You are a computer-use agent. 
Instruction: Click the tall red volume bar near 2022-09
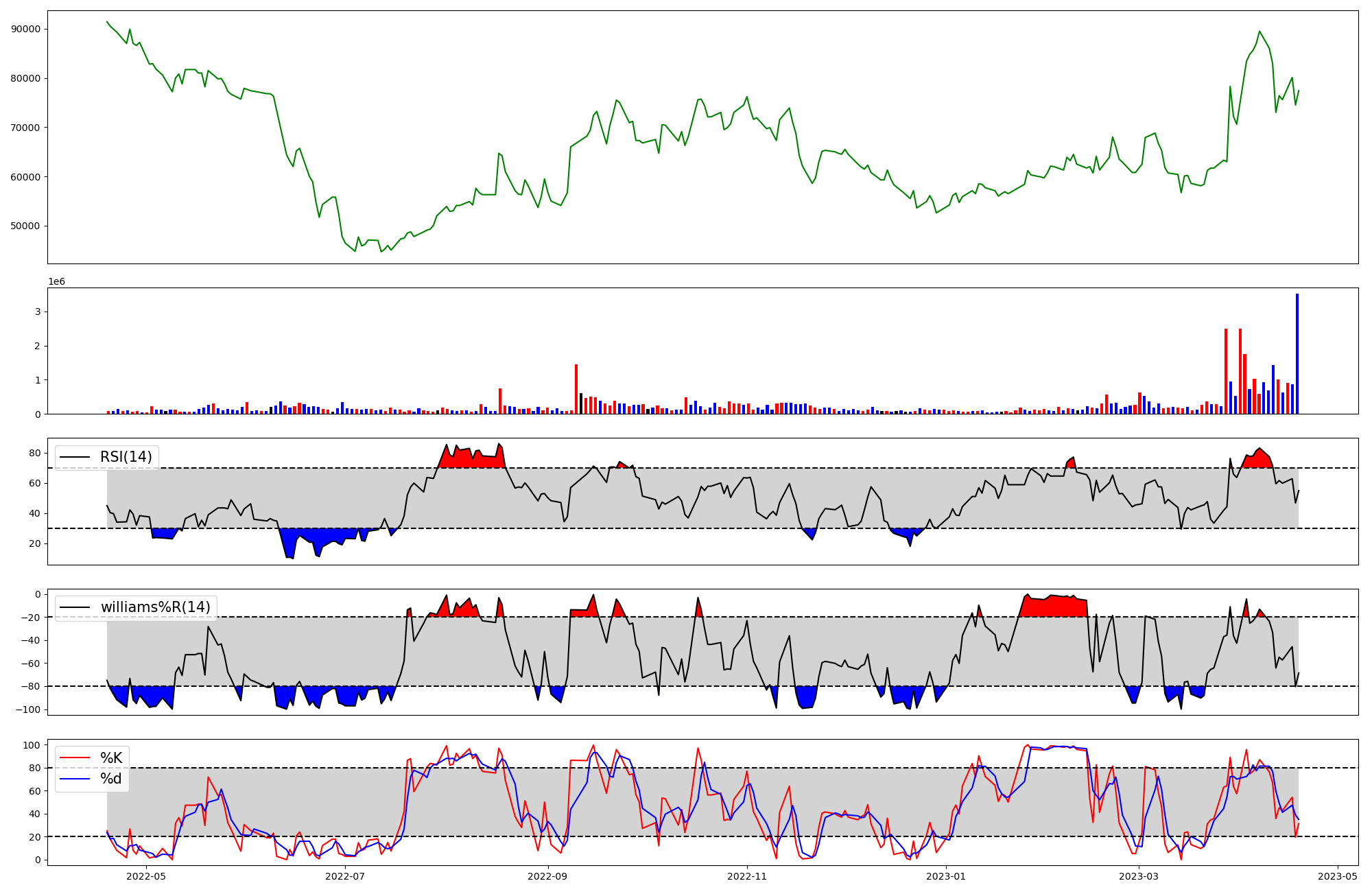click(x=576, y=389)
